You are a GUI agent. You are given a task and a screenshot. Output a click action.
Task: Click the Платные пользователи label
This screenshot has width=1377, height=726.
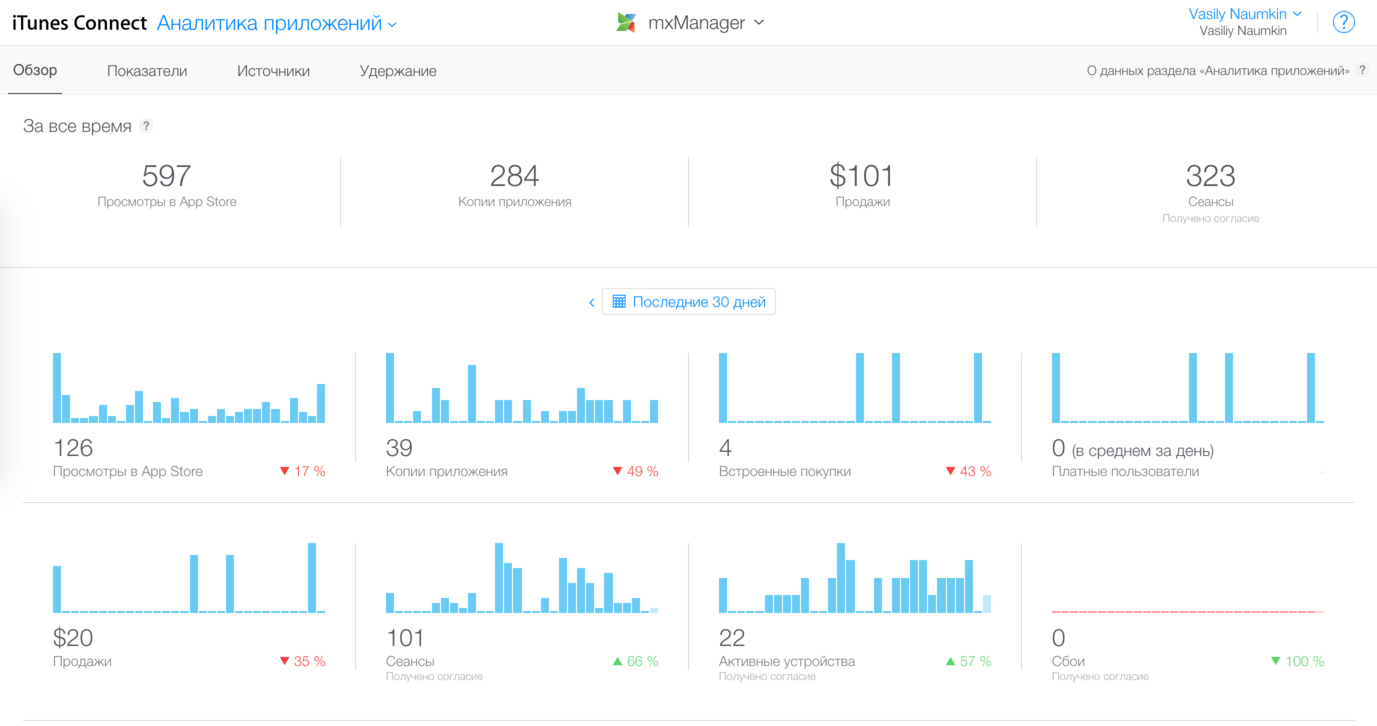[x=1125, y=471]
